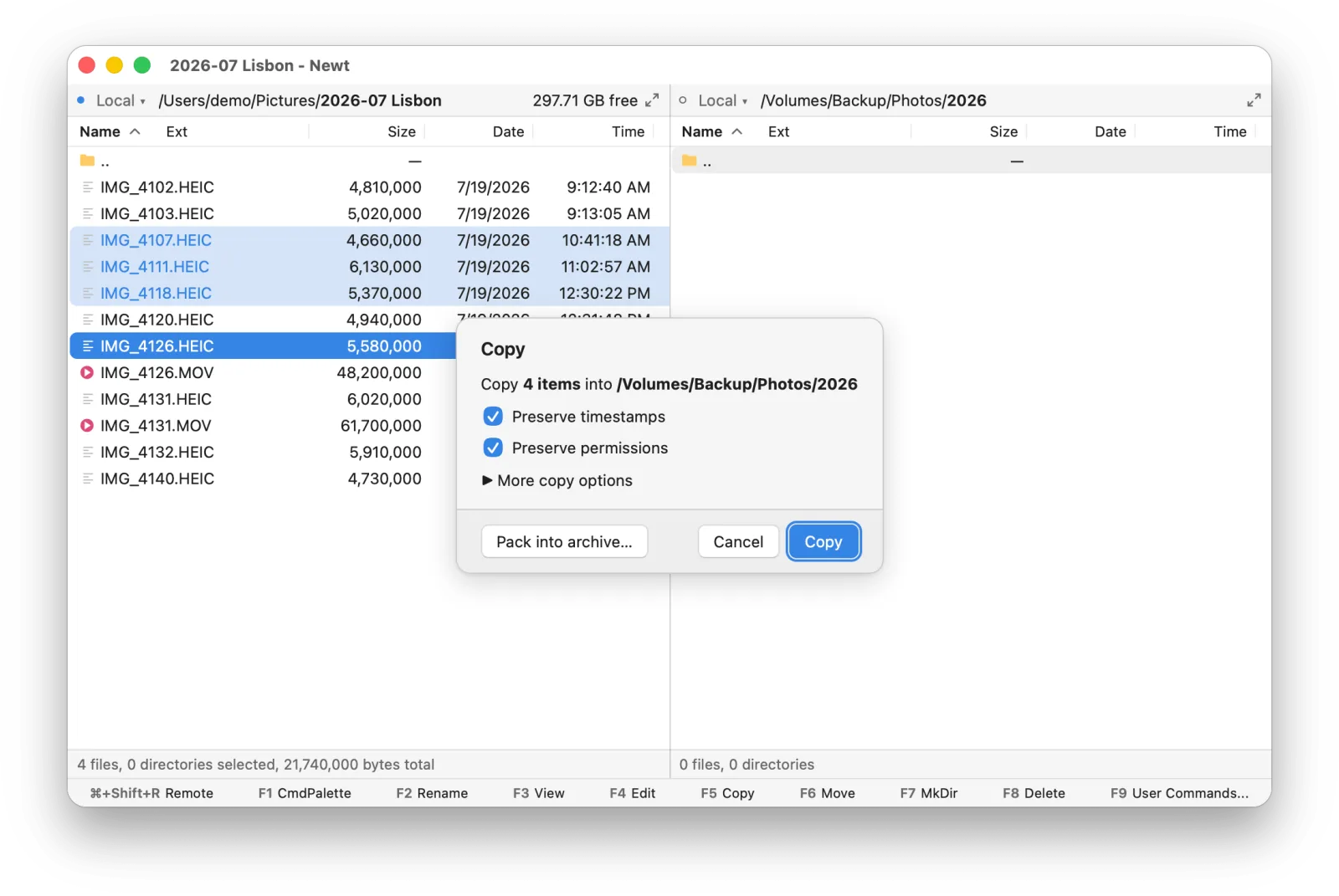The height and width of the screenshot is (896, 1339).
Task: Click the left panel's path /Users/demo/Pictures/2026-07 Lisbon
Action: [x=300, y=100]
